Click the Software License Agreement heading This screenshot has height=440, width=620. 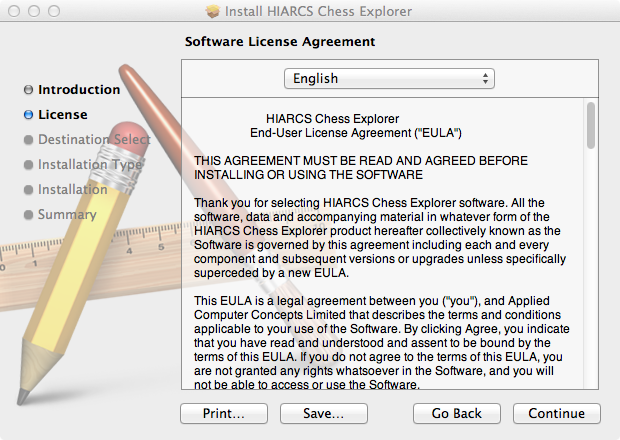click(x=280, y=42)
